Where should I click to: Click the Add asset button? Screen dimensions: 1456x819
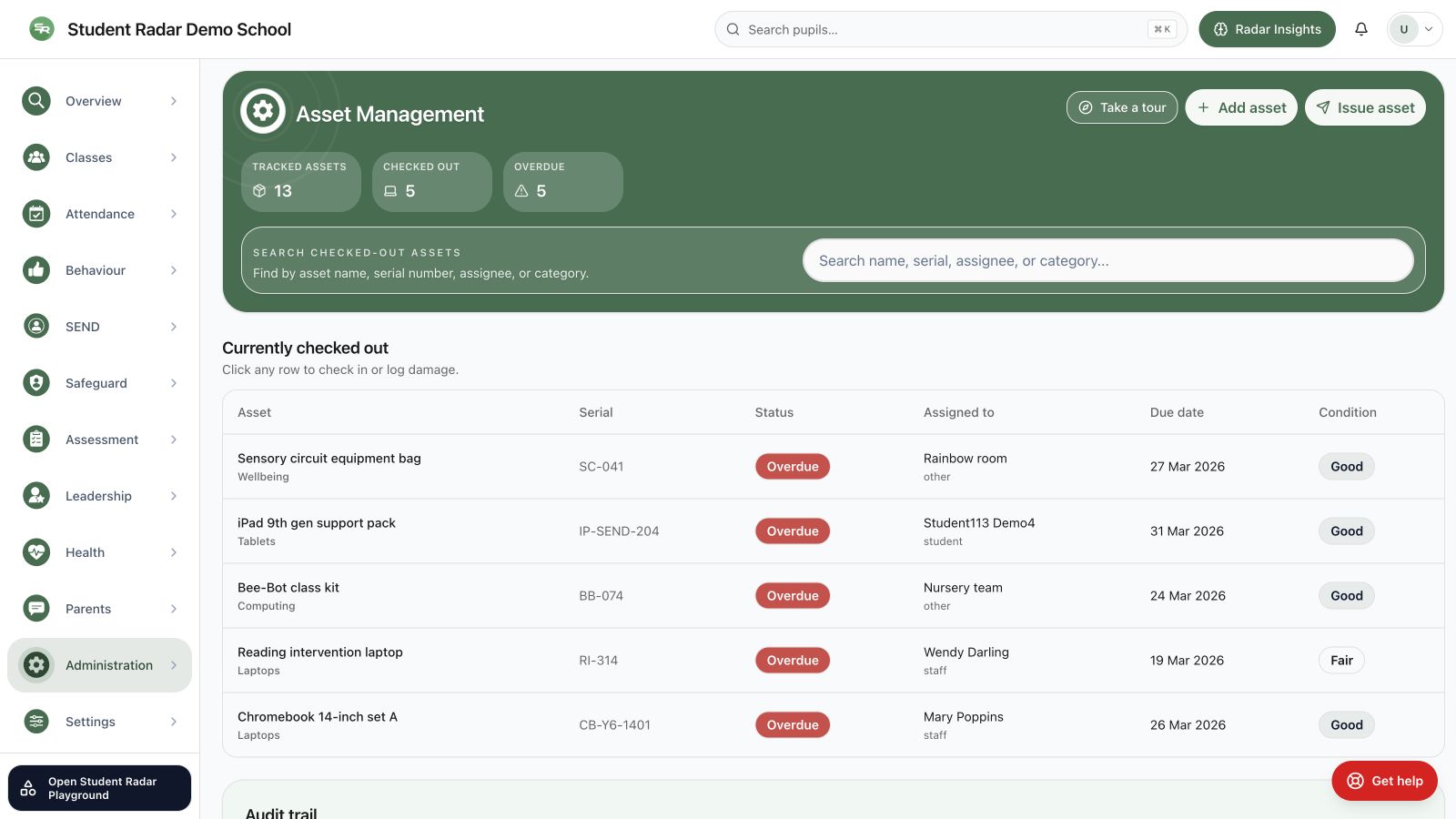pos(1241,107)
